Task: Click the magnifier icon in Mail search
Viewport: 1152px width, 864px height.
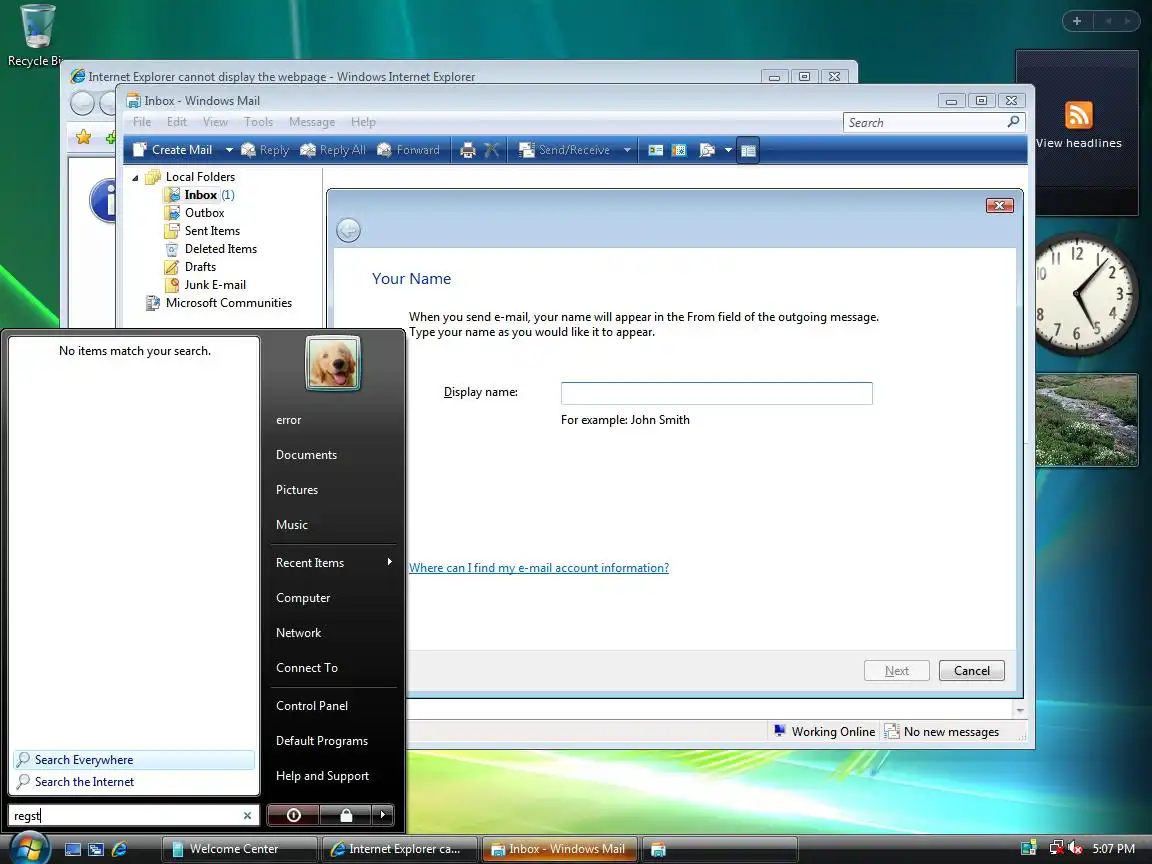Action: (1014, 122)
